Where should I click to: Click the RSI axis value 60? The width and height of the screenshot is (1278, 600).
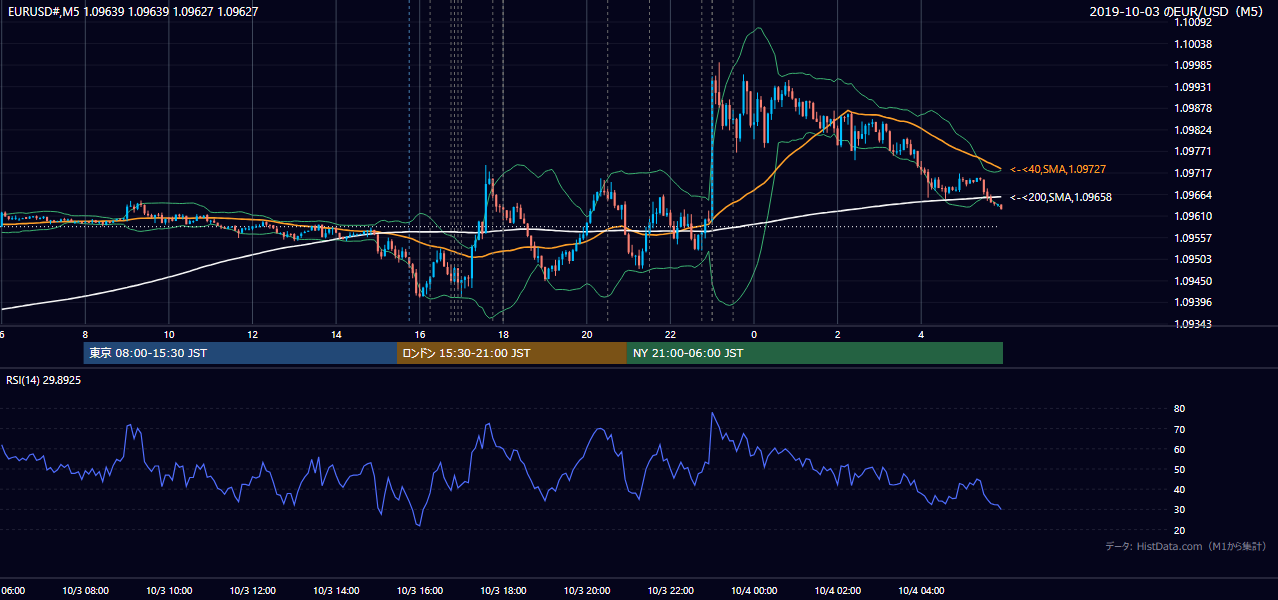click(x=1179, y=449)
